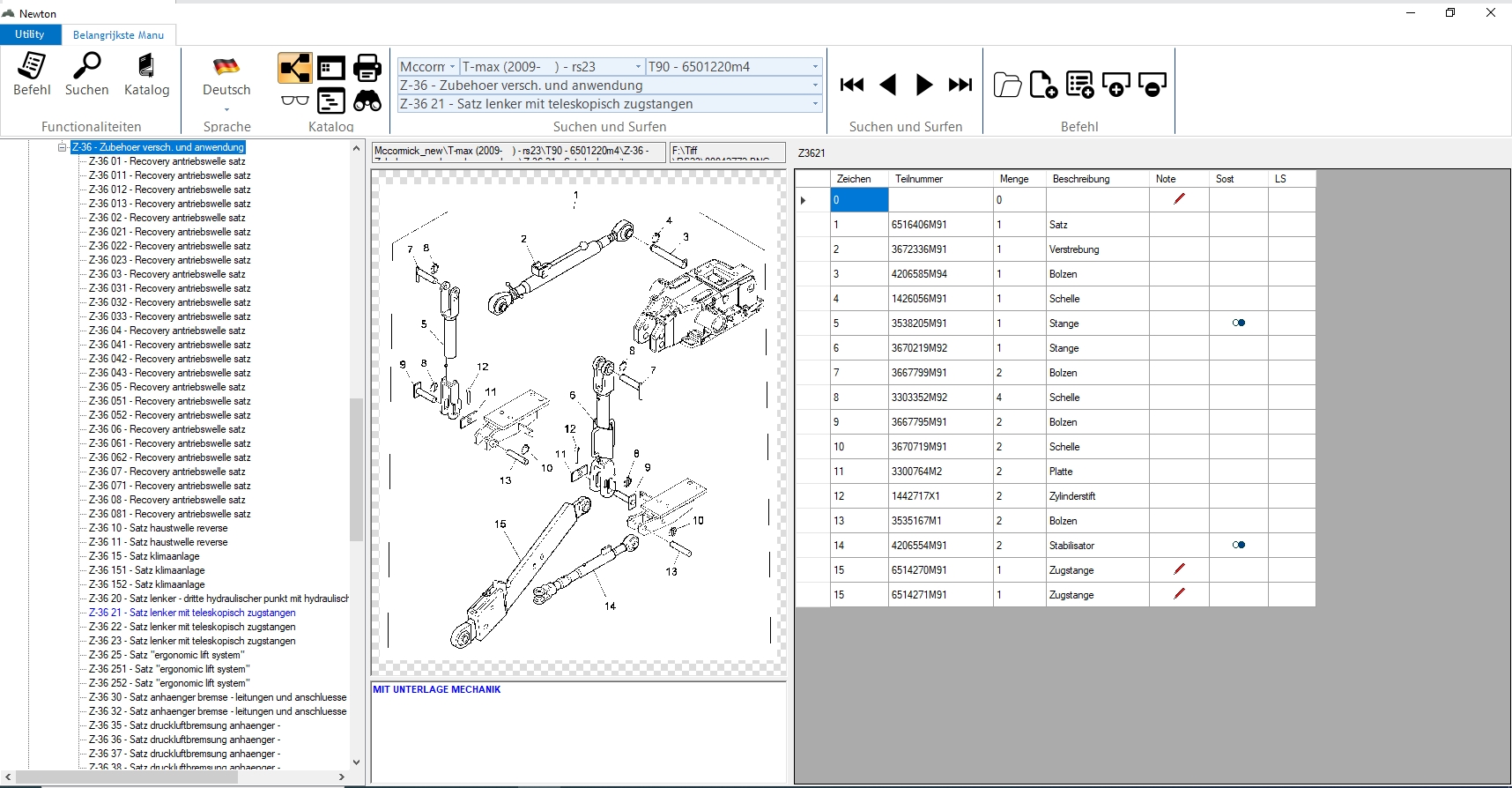The width and height of the screenshot is (1512, 788).
Task: Sort by the Zeichen column header
Action: (x=859, y=179)
